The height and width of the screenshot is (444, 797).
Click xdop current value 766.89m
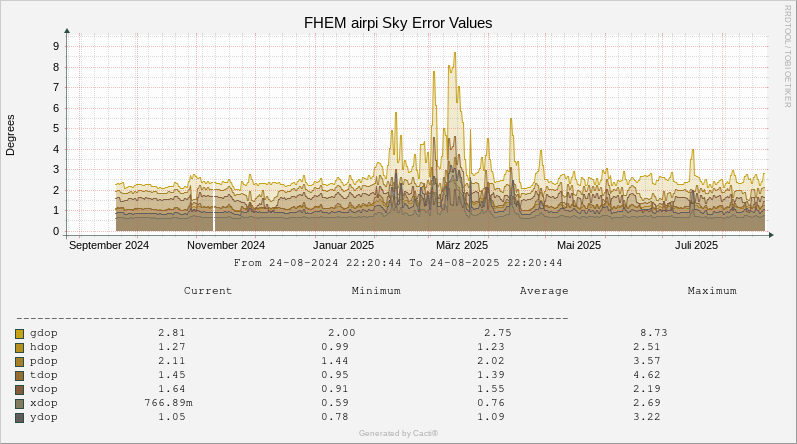click(169, 403)
